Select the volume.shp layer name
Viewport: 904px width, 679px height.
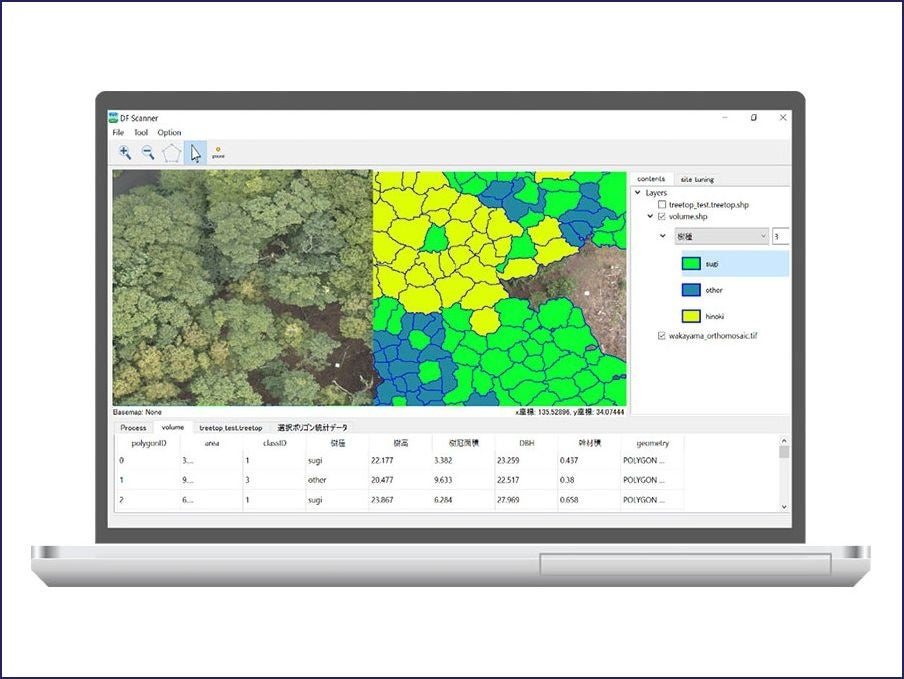[688, 217]
